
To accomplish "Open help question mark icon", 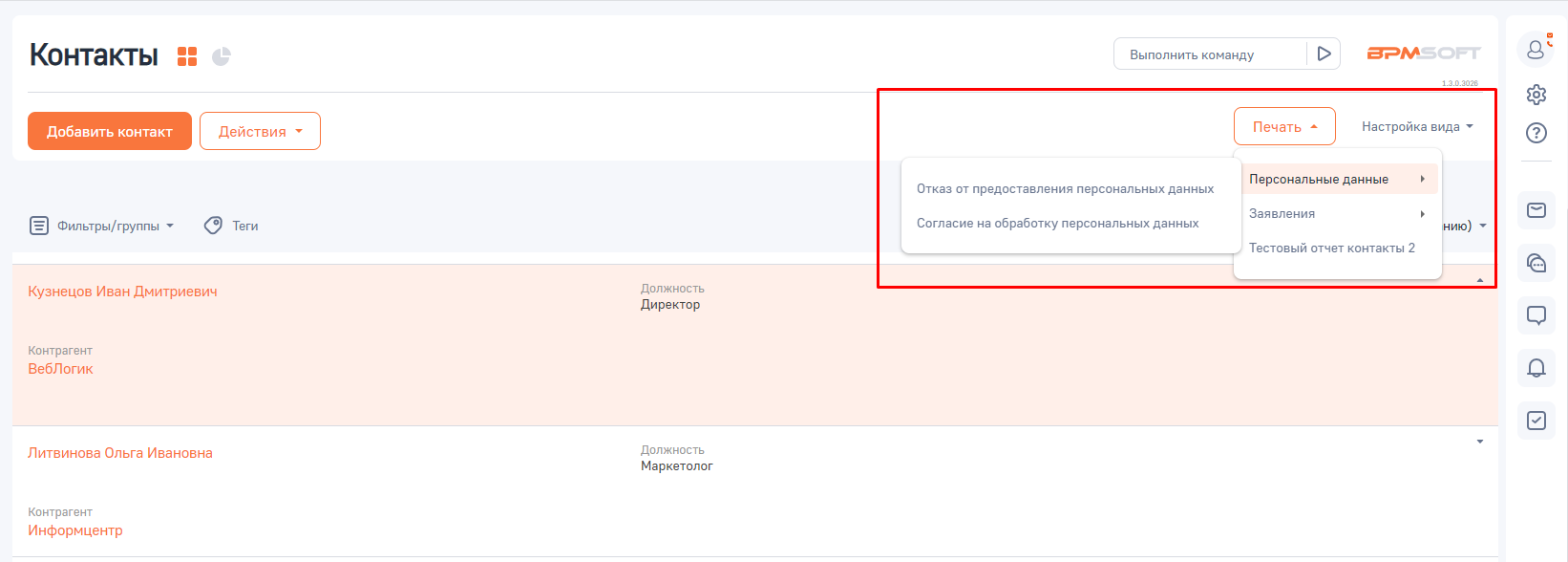I will pos(1536,133).
